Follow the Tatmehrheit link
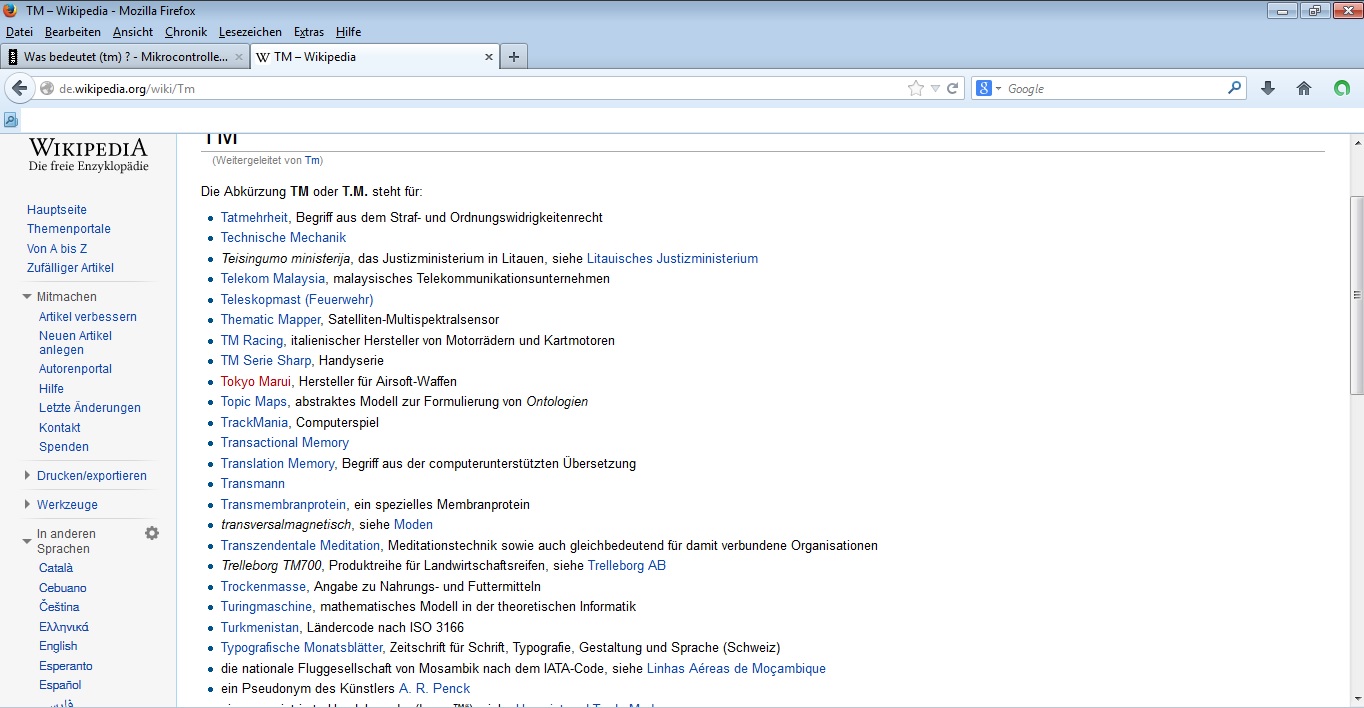 pos(255,217)
